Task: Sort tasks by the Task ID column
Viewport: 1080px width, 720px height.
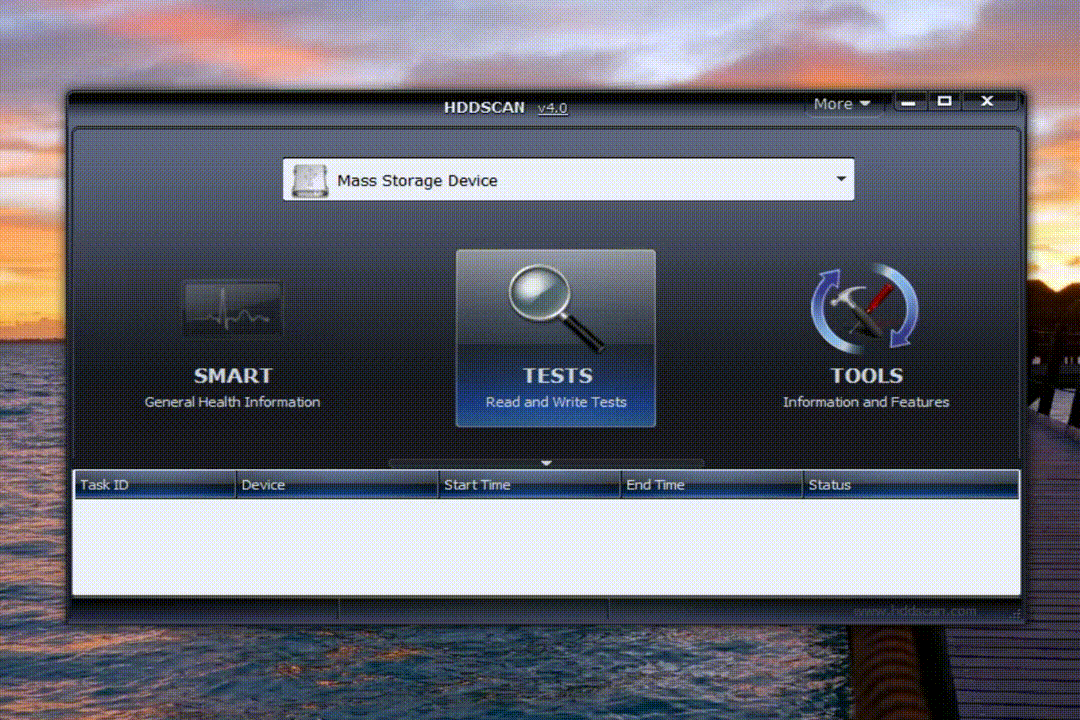Action: [x=155, y=484]
